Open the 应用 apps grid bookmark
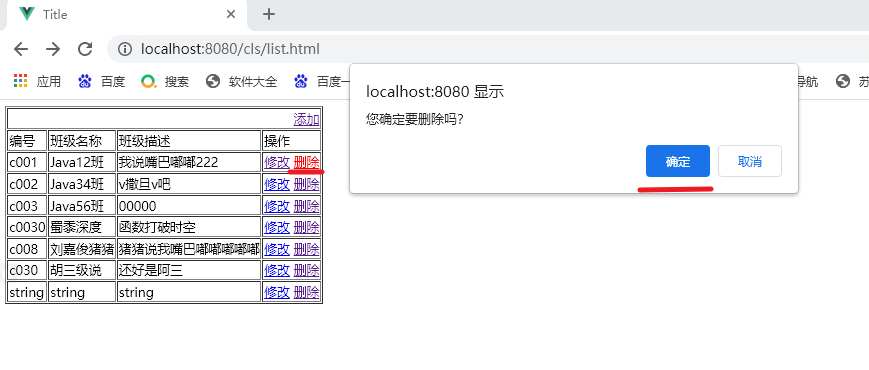The height and width of the screenshot is (370, 869). pyautogui.click(x=37, y=82)
